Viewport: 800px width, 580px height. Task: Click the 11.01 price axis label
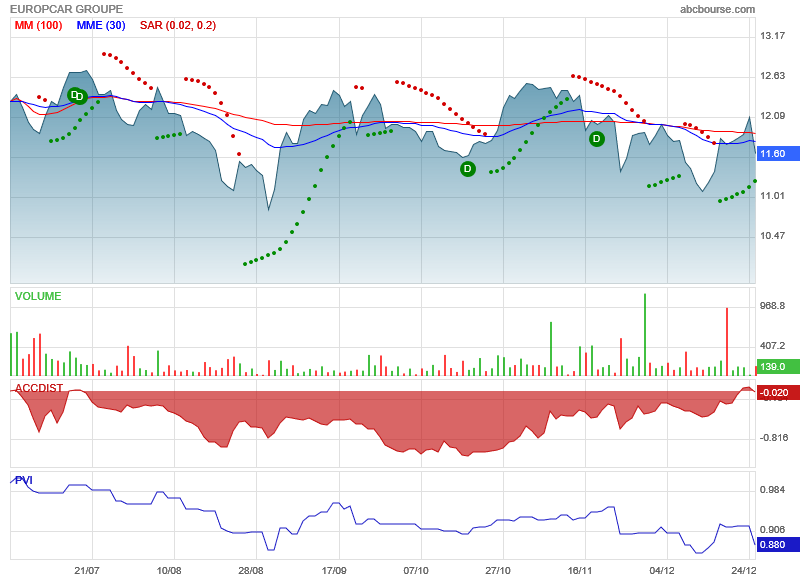(x=772, y=195)
